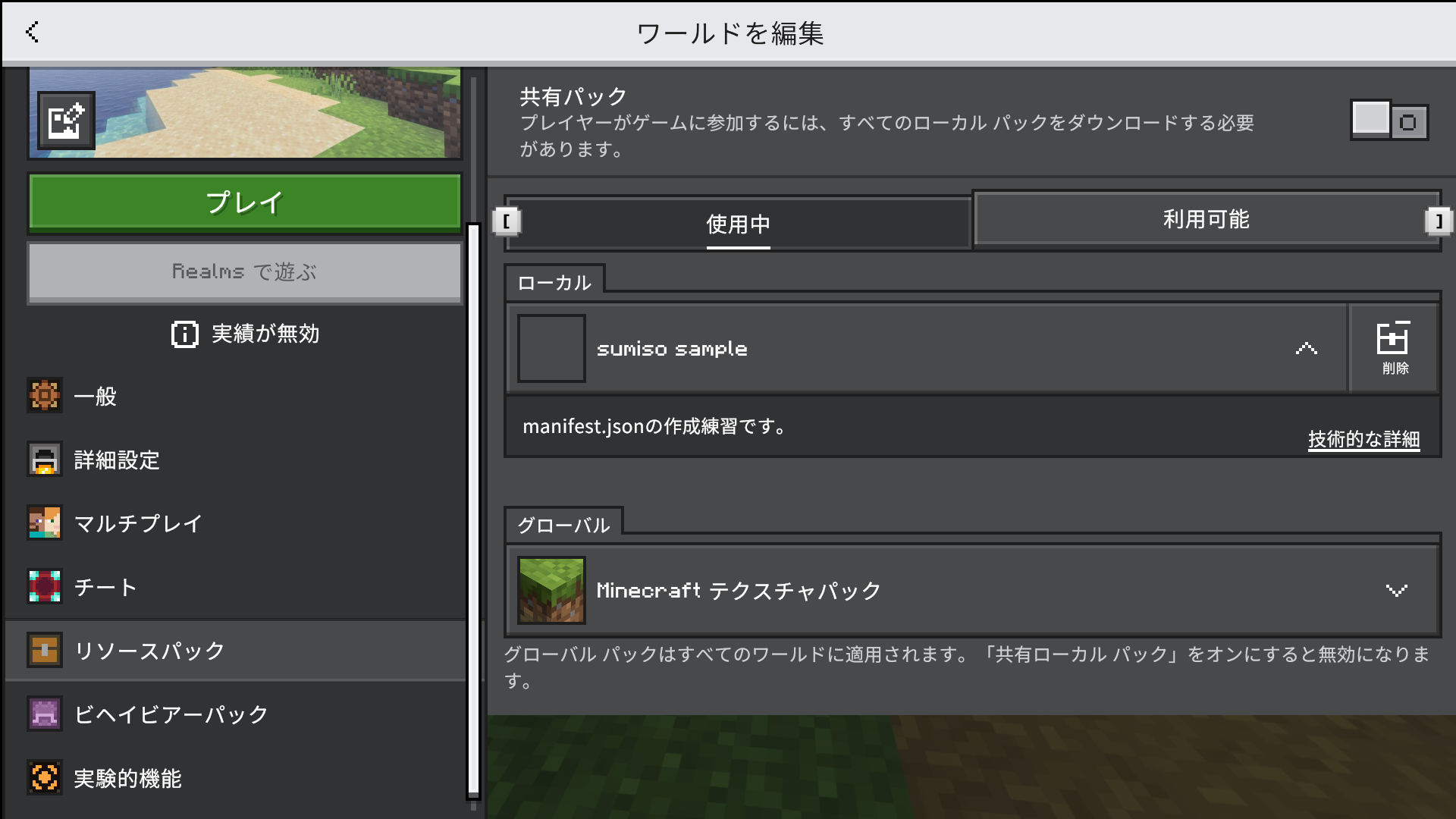Click the ビヘイビアーパック icon
Viewport: 1456px width, 819px height.
[x=45, y=713]
